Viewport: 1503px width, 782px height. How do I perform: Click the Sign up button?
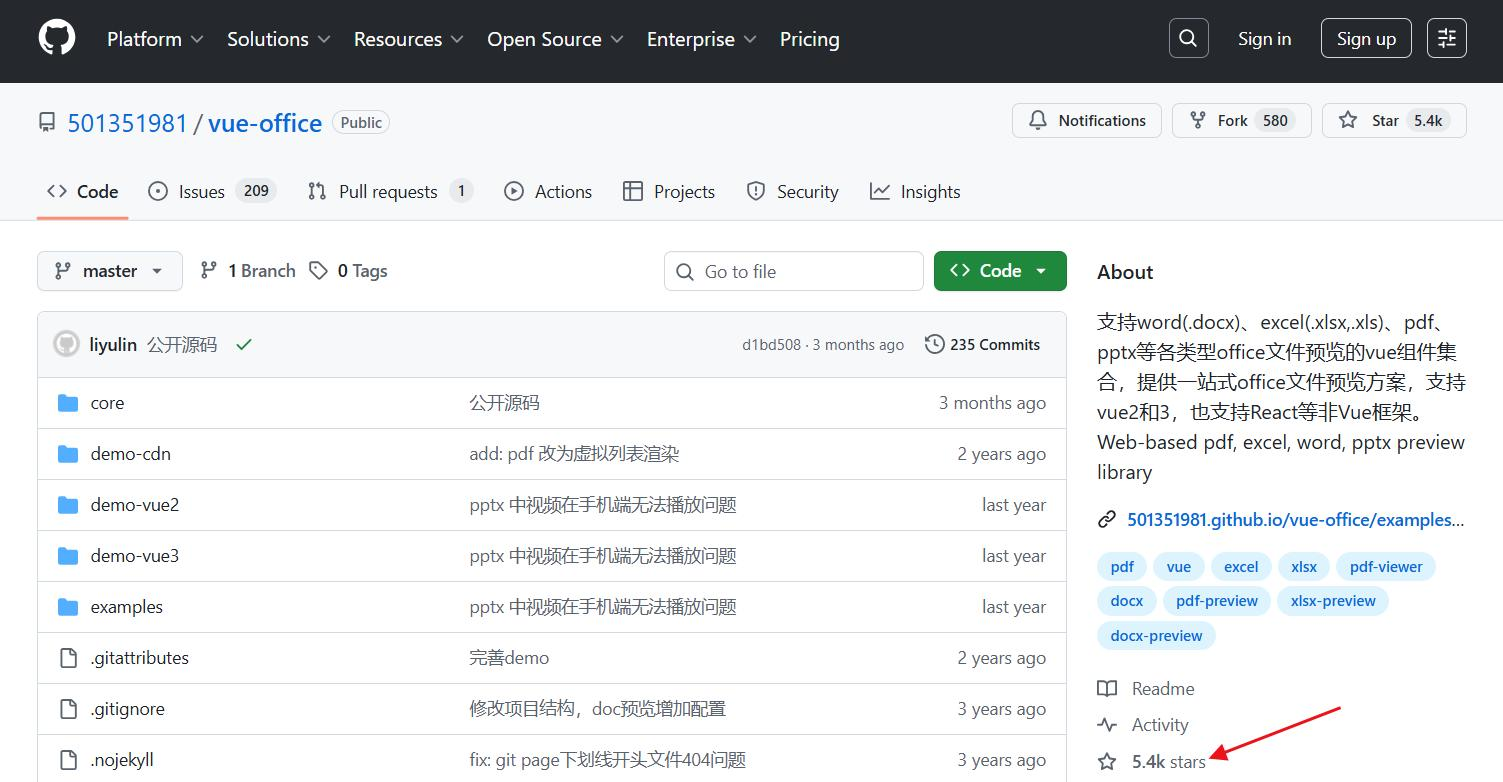pos(1366,39)
